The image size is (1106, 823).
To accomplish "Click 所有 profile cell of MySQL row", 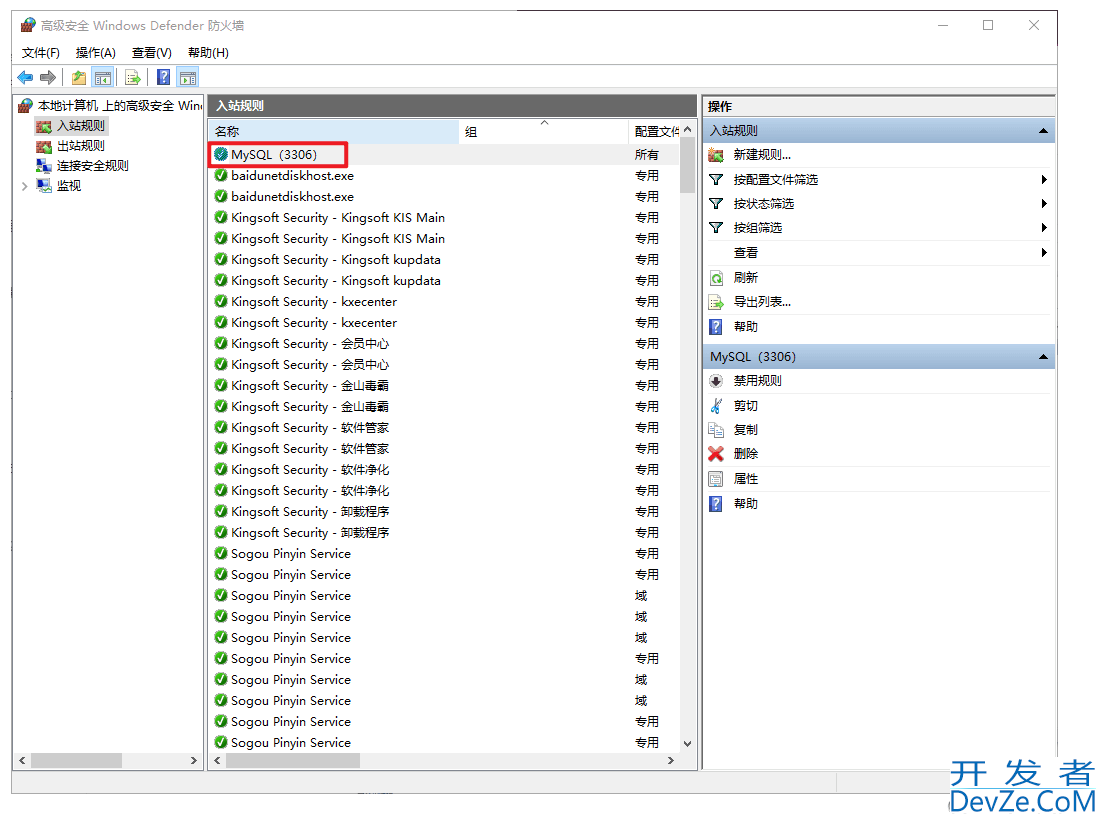I will 646,154.
